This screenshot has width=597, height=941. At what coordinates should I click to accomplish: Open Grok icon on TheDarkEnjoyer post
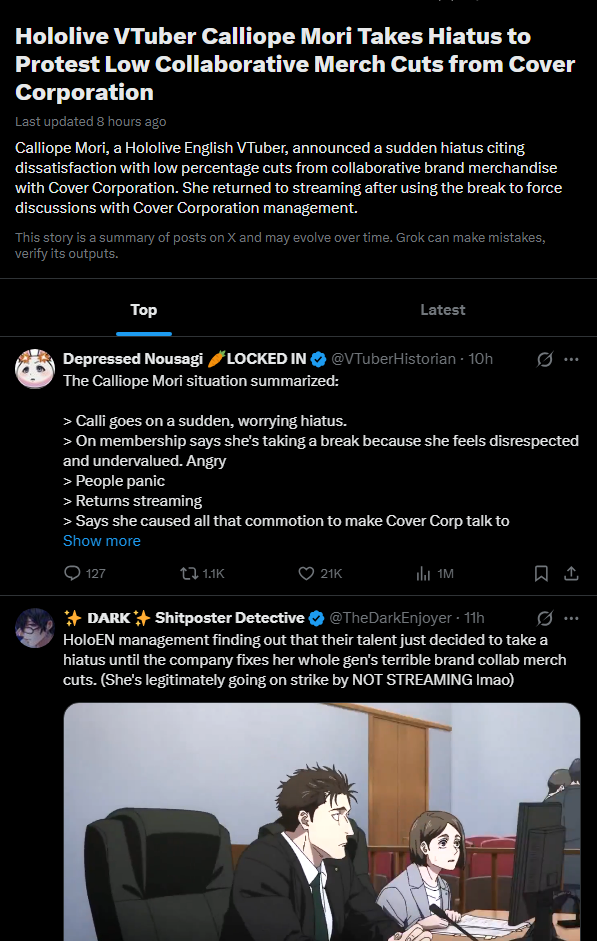[x=545, y=618]
